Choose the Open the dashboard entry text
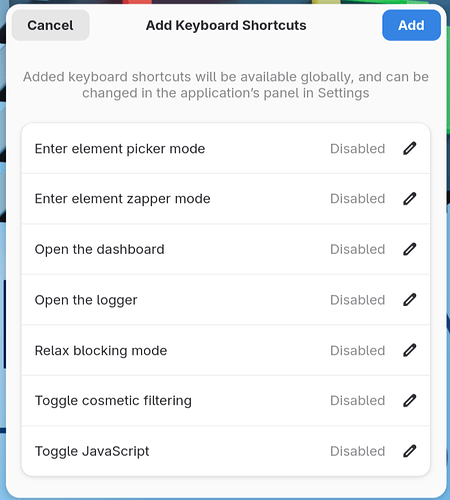The height and width of the screenshot is (500, 450). coord(100,249)
